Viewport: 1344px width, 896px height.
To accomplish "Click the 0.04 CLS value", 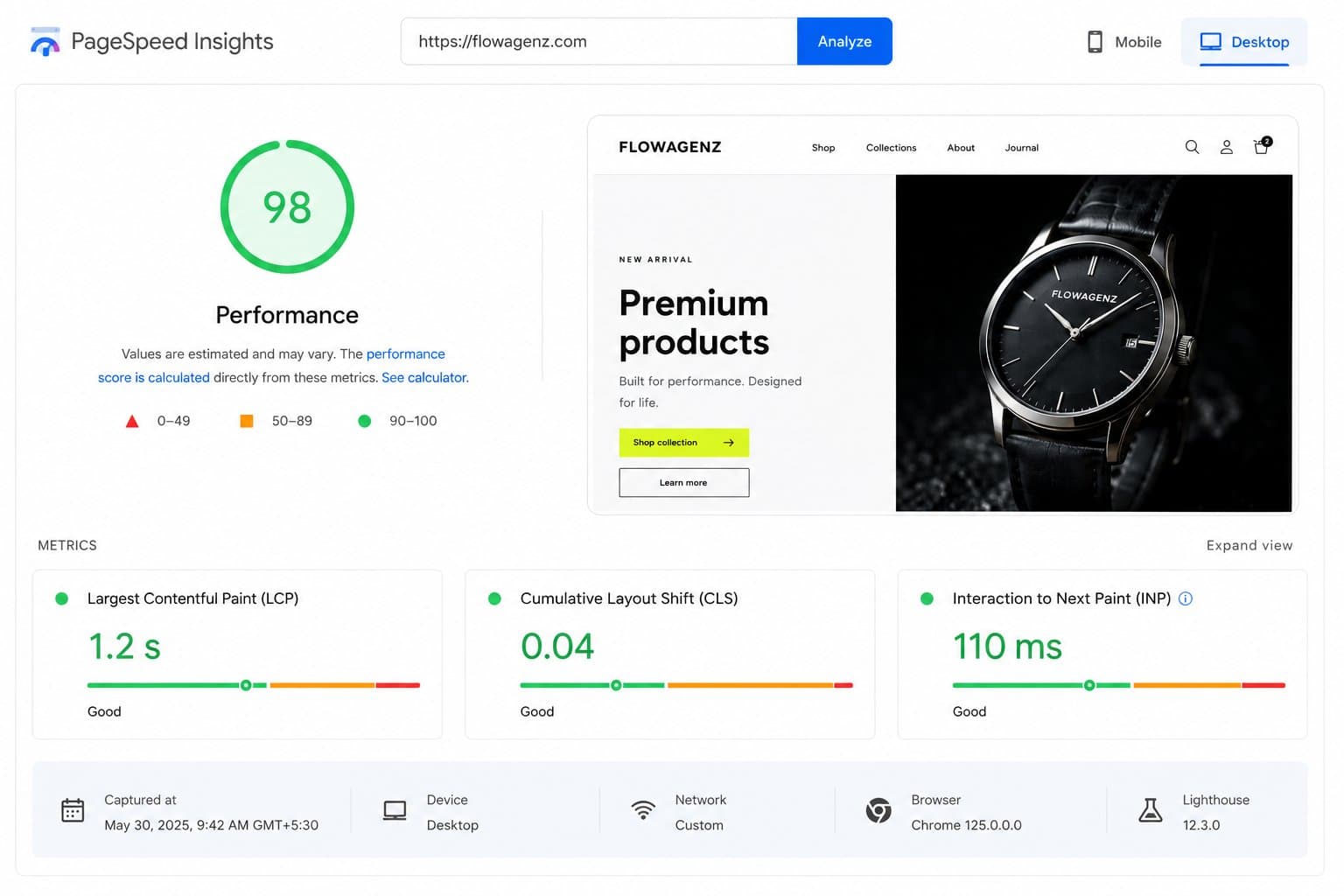I will pyautogui.click(x=557, y=647).
